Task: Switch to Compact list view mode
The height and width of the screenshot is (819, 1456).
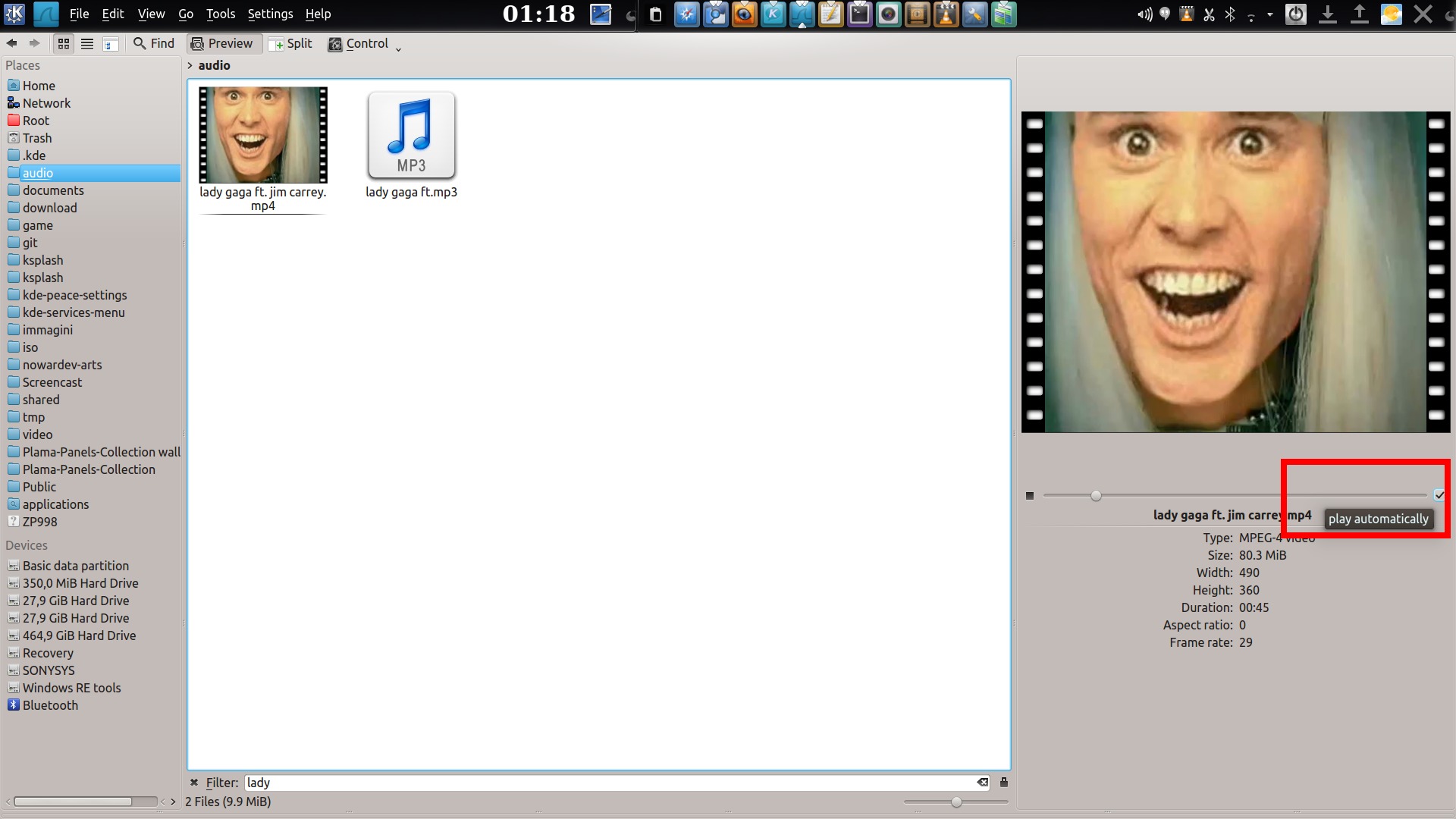Action: [87, 44]
